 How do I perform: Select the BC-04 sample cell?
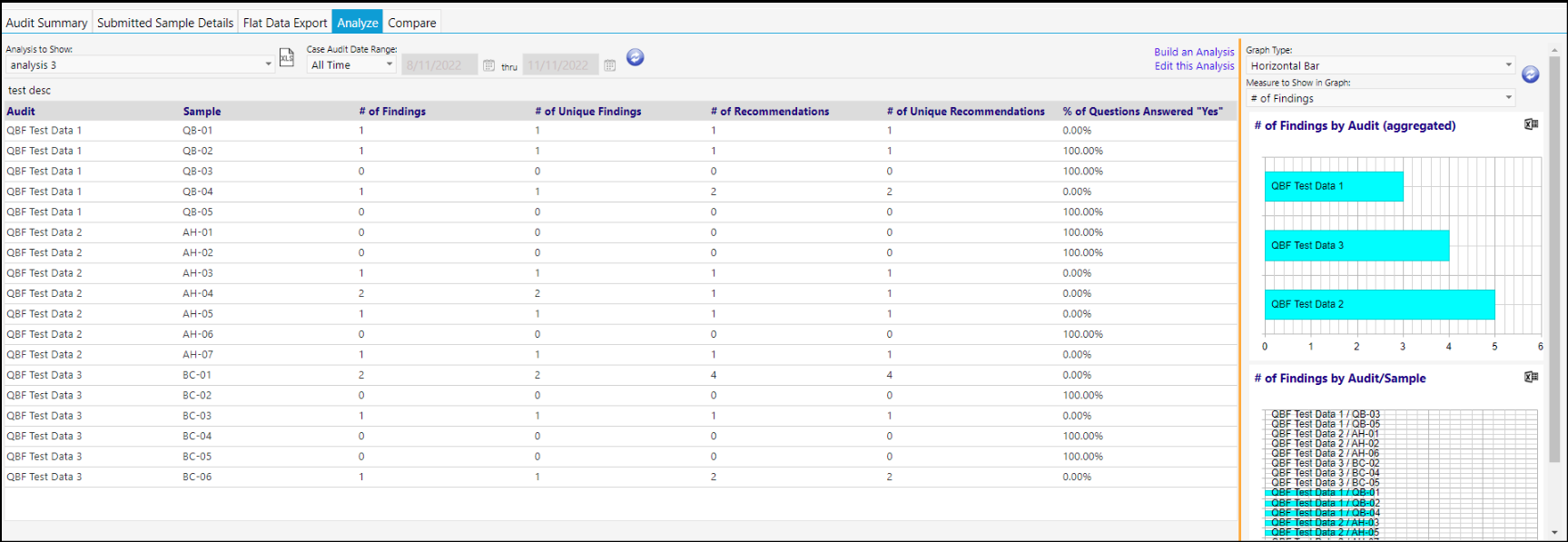[197, 437]
